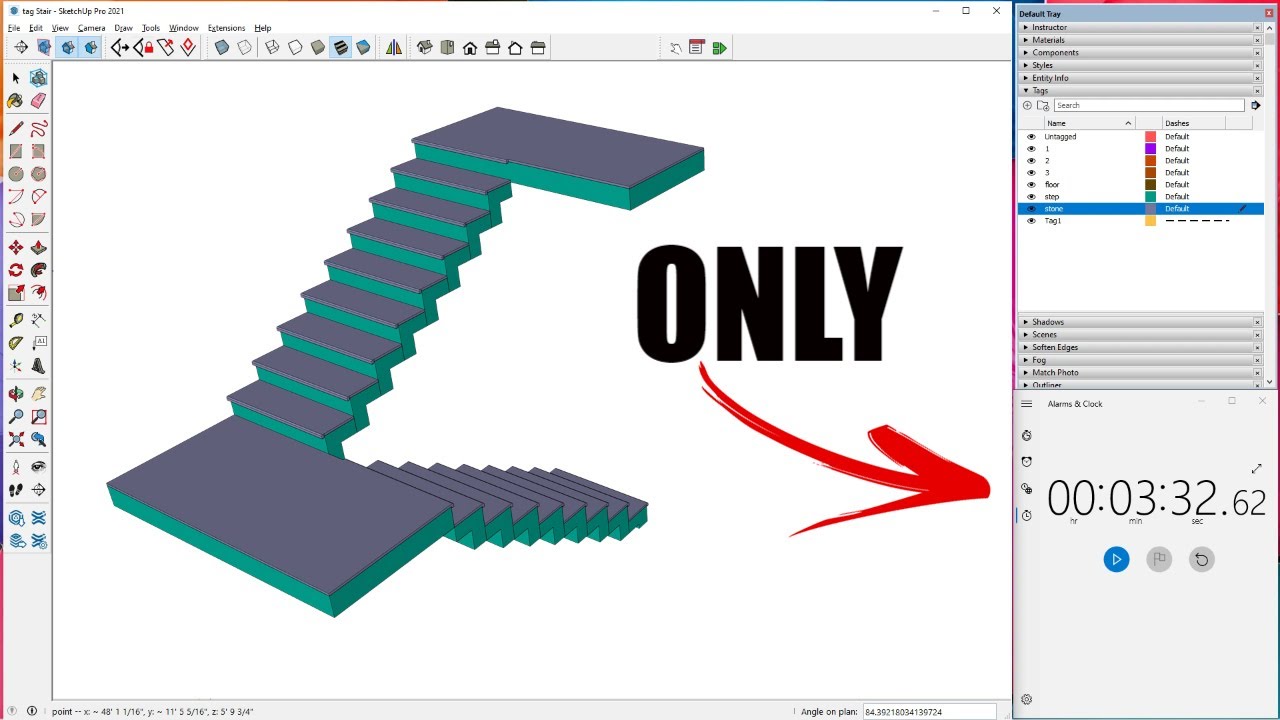
Task: Click the Add Tag Folder icon
Action: (1042, 105)
